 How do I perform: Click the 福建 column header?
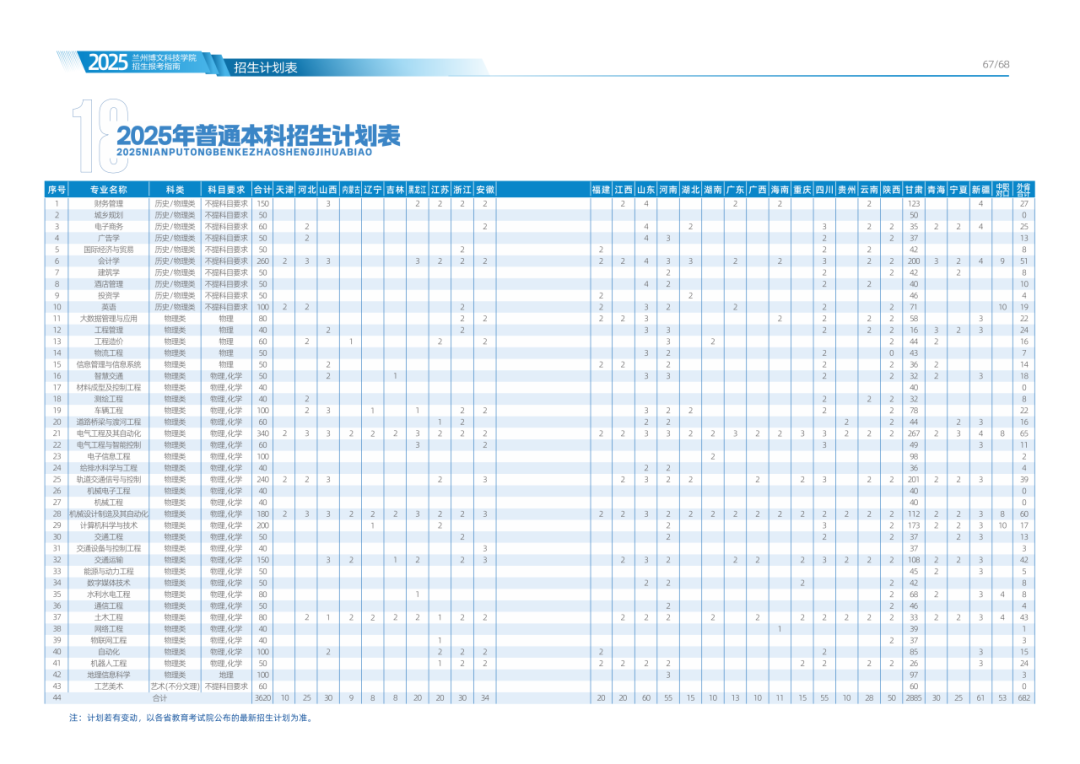coord(600,189)
